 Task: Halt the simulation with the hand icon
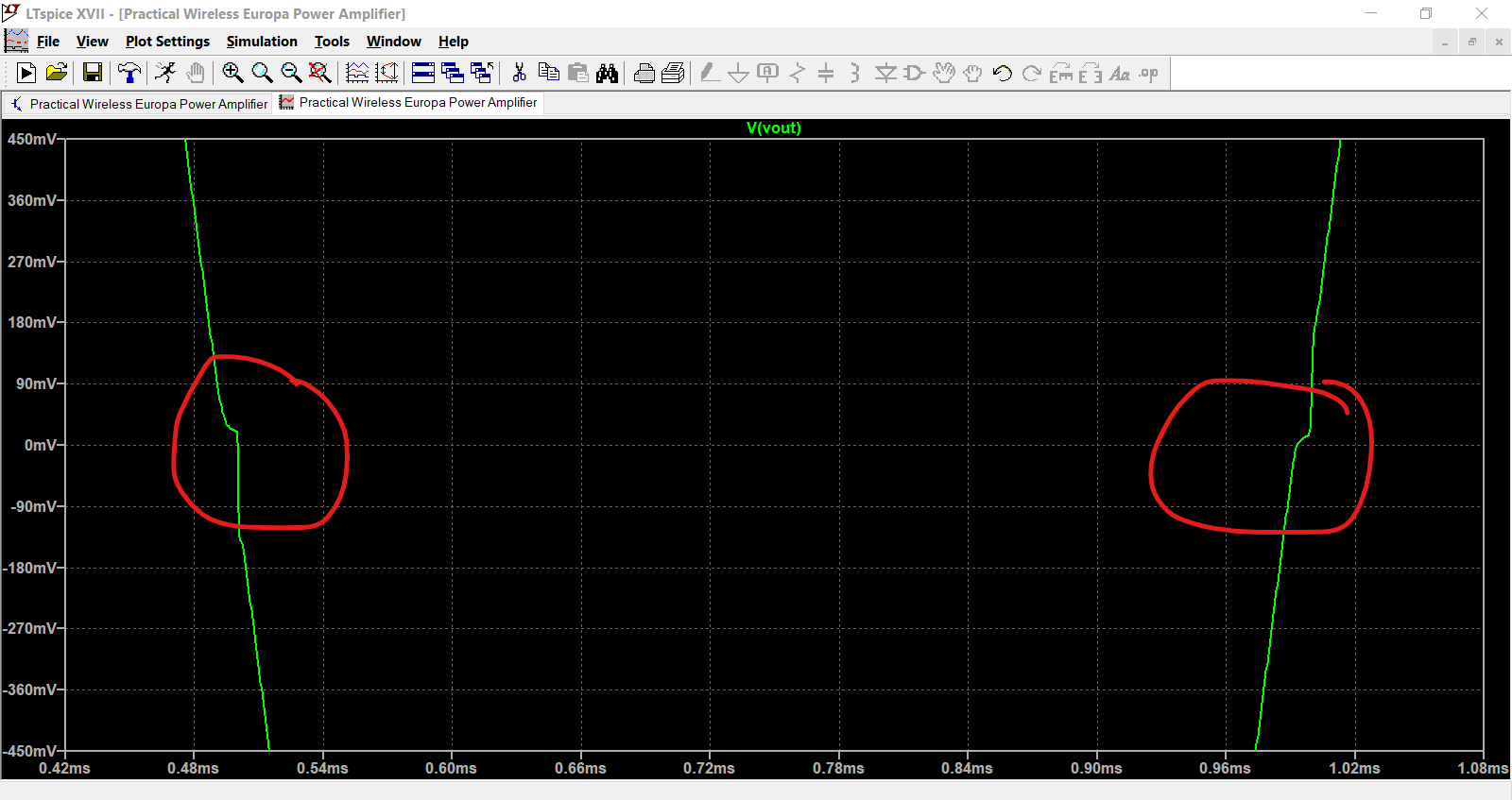click(x=196, y=73)
